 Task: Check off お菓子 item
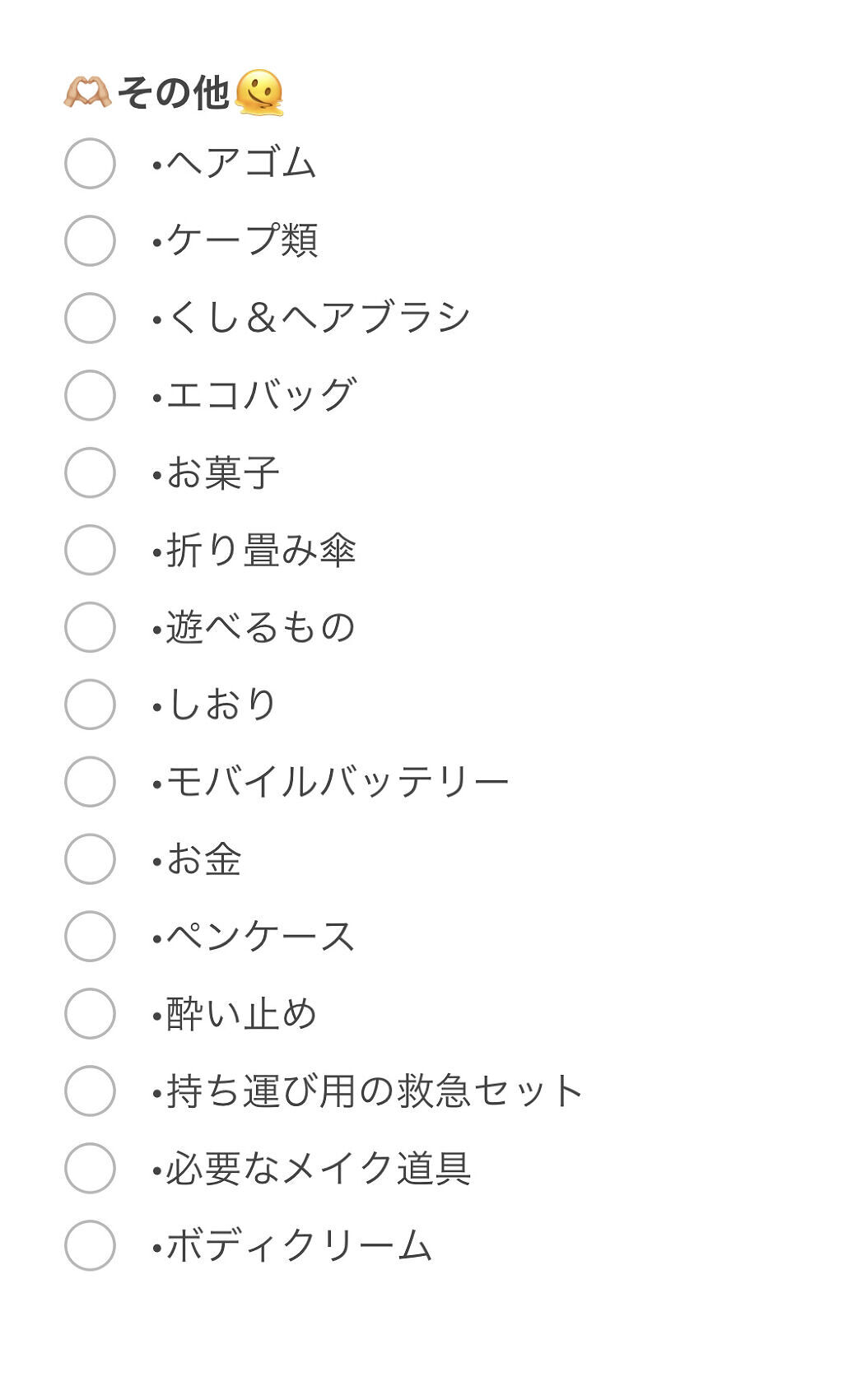click(x=90, y=472)
